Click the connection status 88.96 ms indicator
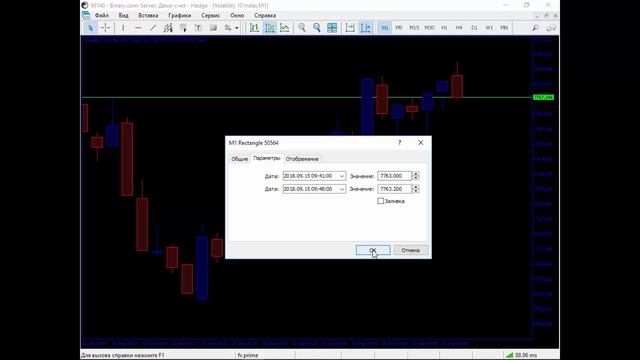This screenshot has height=360, width=640. coord(522,355)
